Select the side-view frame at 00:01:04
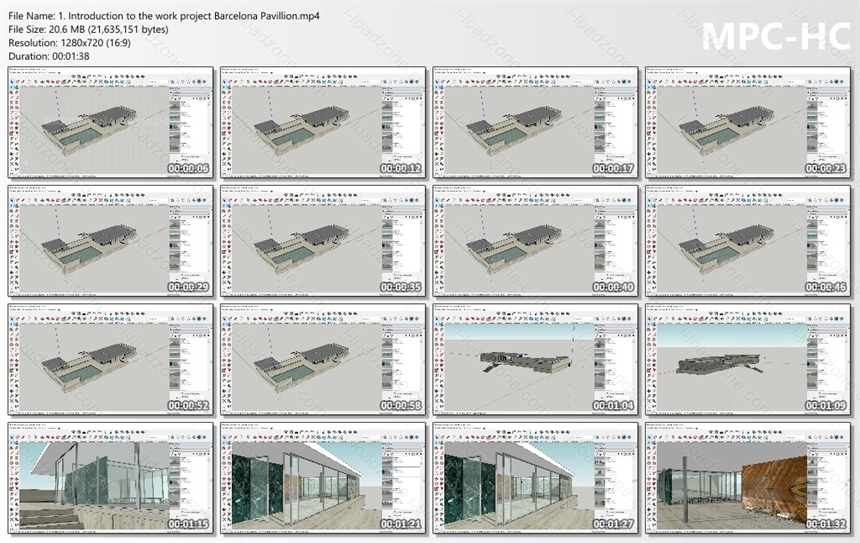Image resolution: width=860 pixels, height=543 pixels. coord(535,359)
